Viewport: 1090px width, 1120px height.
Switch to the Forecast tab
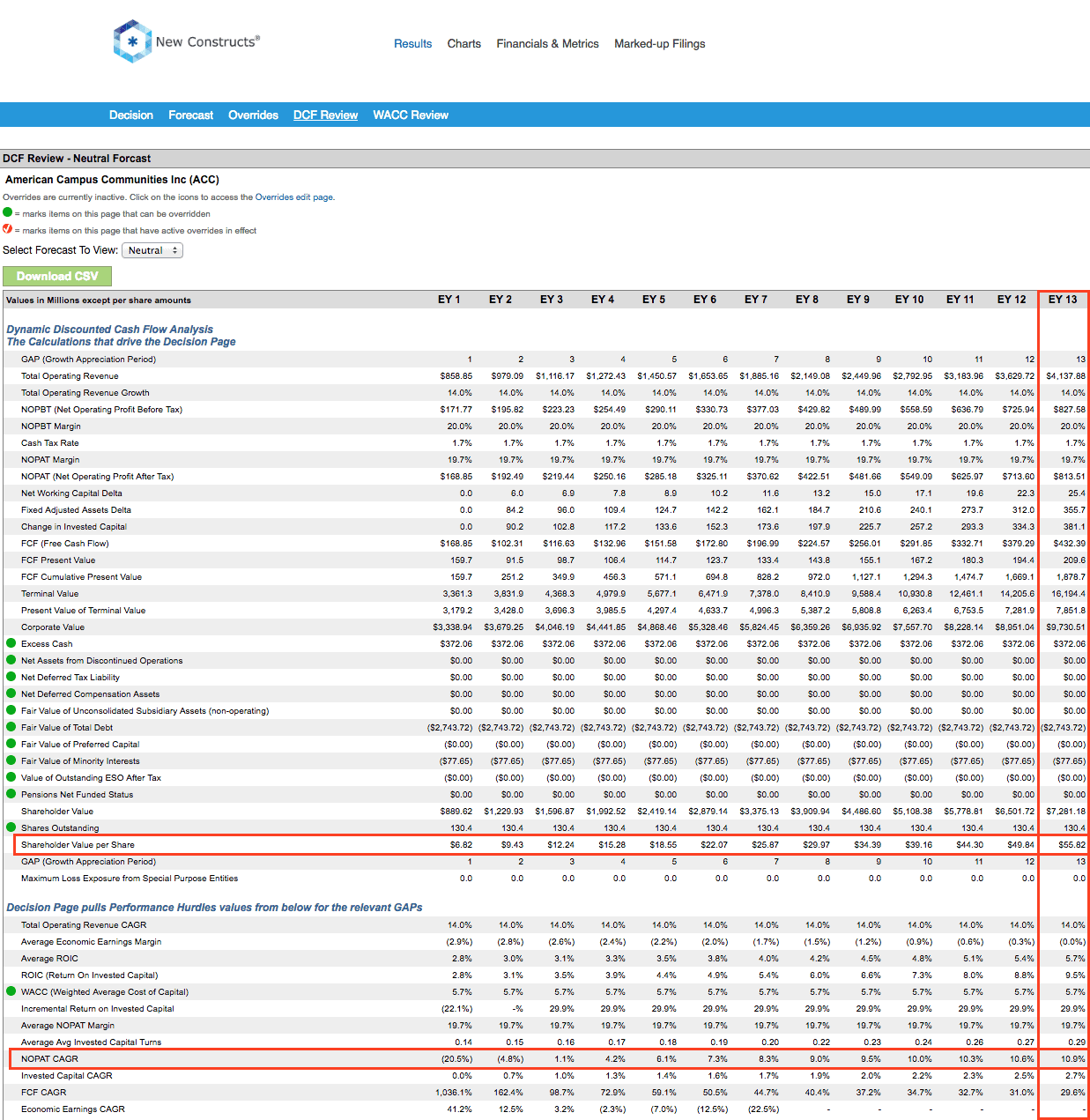(x=191, y=115)
